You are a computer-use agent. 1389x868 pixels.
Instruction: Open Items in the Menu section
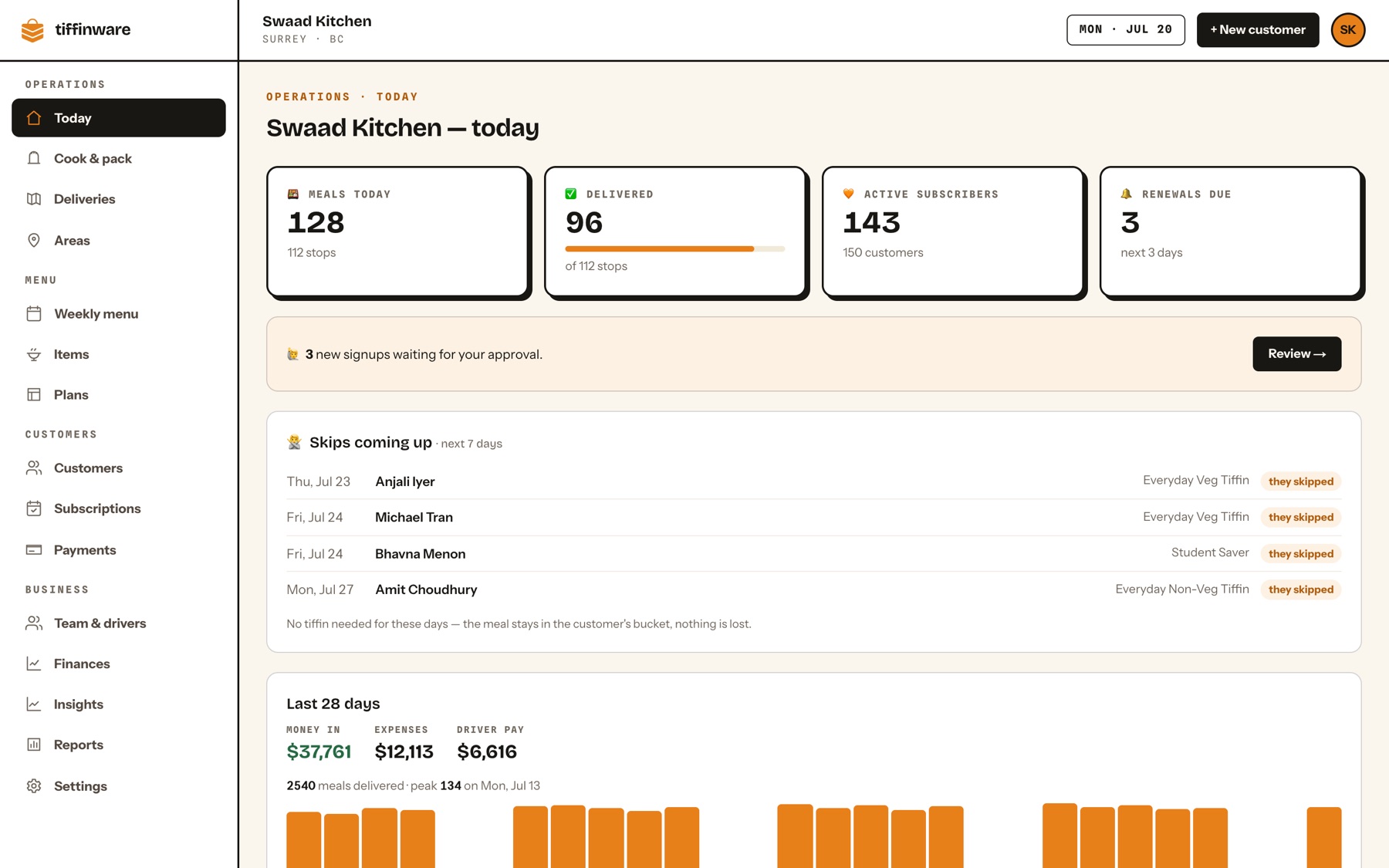[119, 354]
